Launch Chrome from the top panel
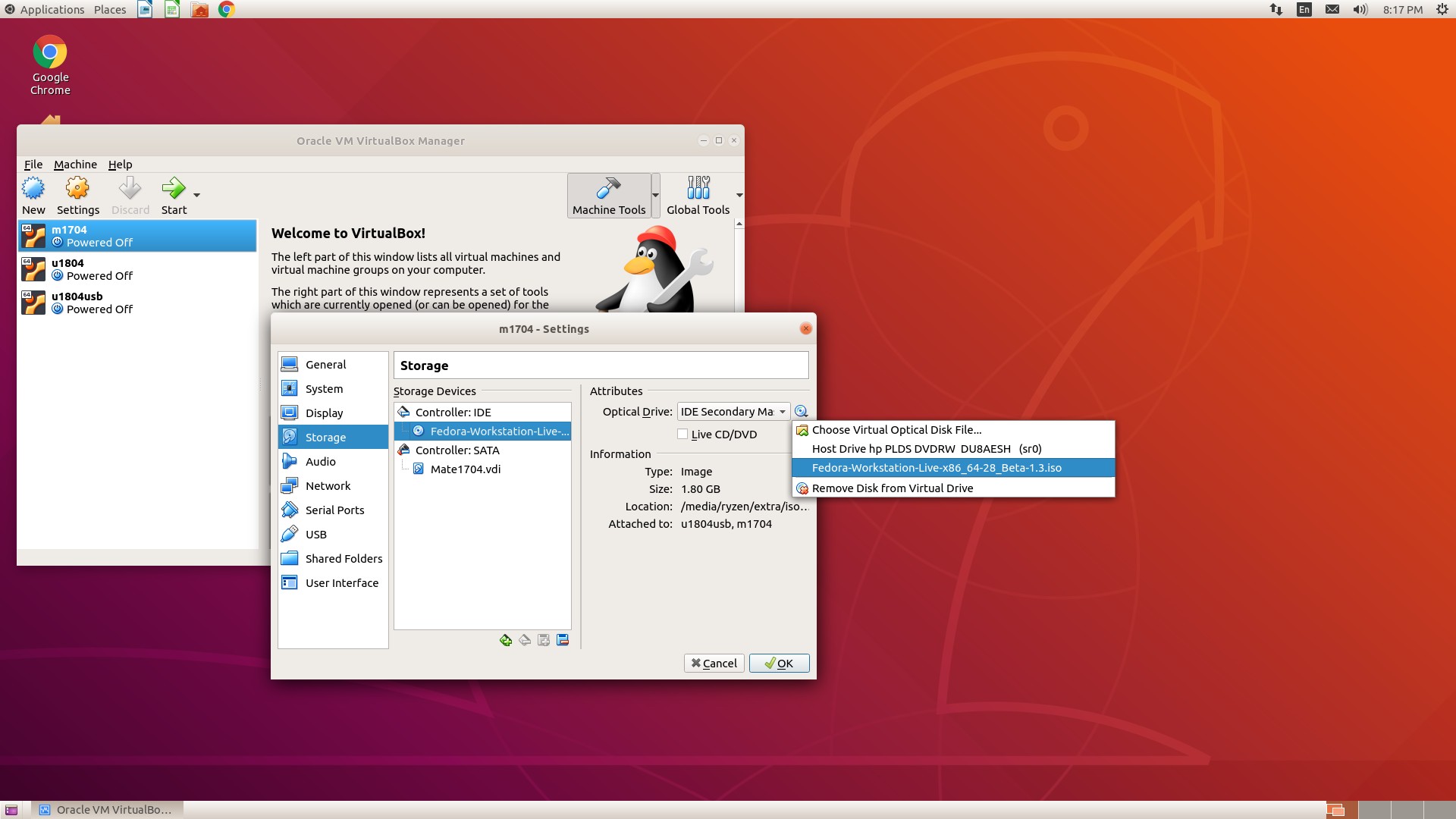This screenshot has width=1456, height=819. [x=226, y=9]
